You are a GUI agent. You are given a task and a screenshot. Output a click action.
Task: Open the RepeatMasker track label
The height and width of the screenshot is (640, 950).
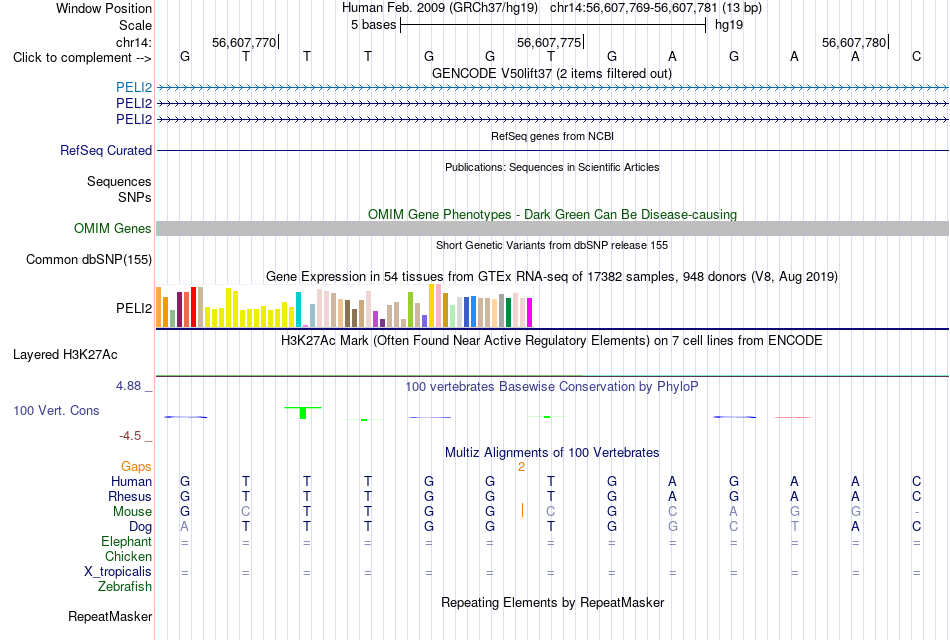pos(110,616)
